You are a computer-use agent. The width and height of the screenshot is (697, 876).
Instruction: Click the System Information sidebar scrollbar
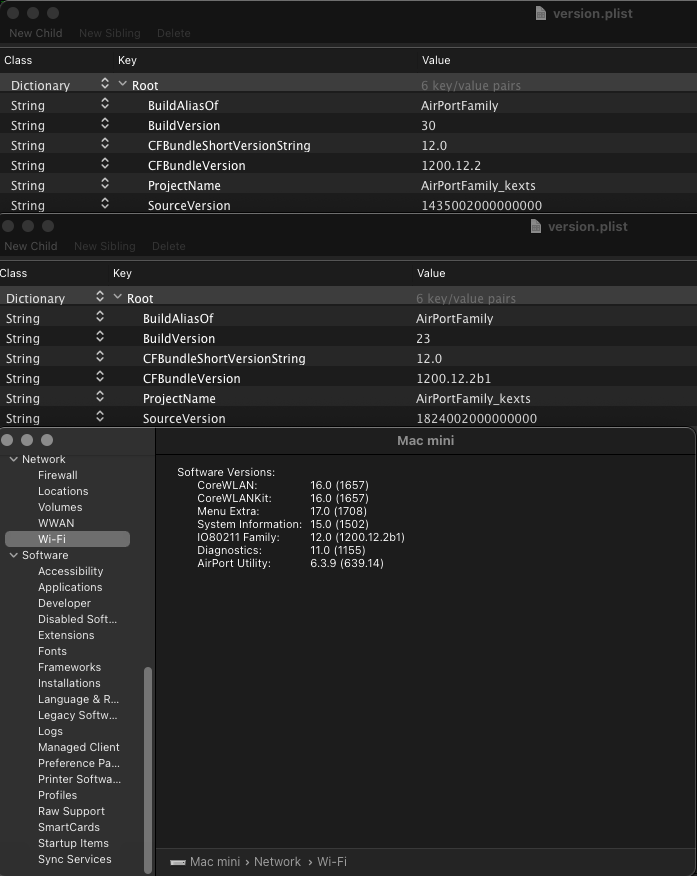point(148,770)
